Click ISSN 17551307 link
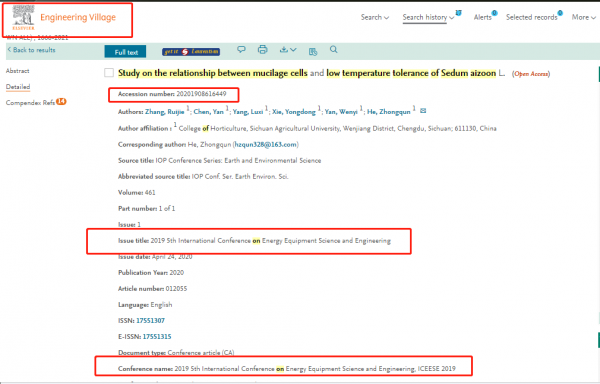600x384 pixels. (x=150, y=321)
